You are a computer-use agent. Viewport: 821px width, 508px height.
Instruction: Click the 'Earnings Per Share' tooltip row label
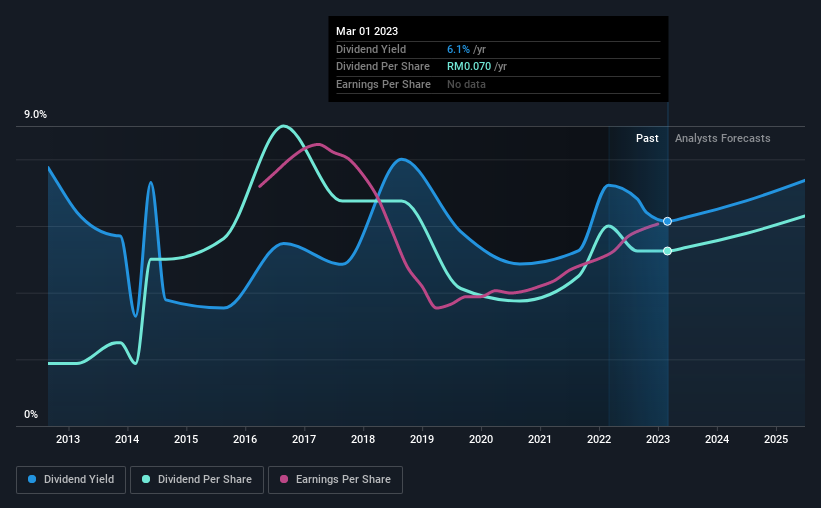tap(383, 84)
